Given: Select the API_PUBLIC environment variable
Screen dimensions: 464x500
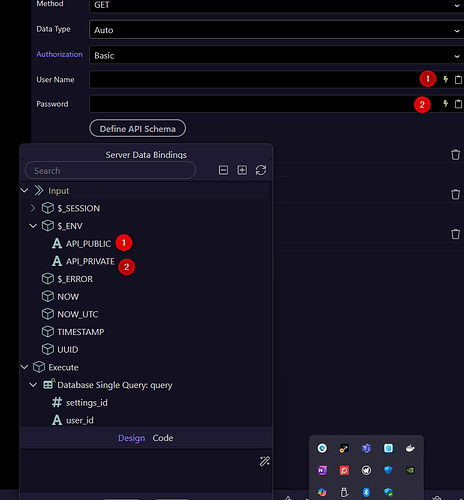Looking at the screenshot, I should pos(88,244).
